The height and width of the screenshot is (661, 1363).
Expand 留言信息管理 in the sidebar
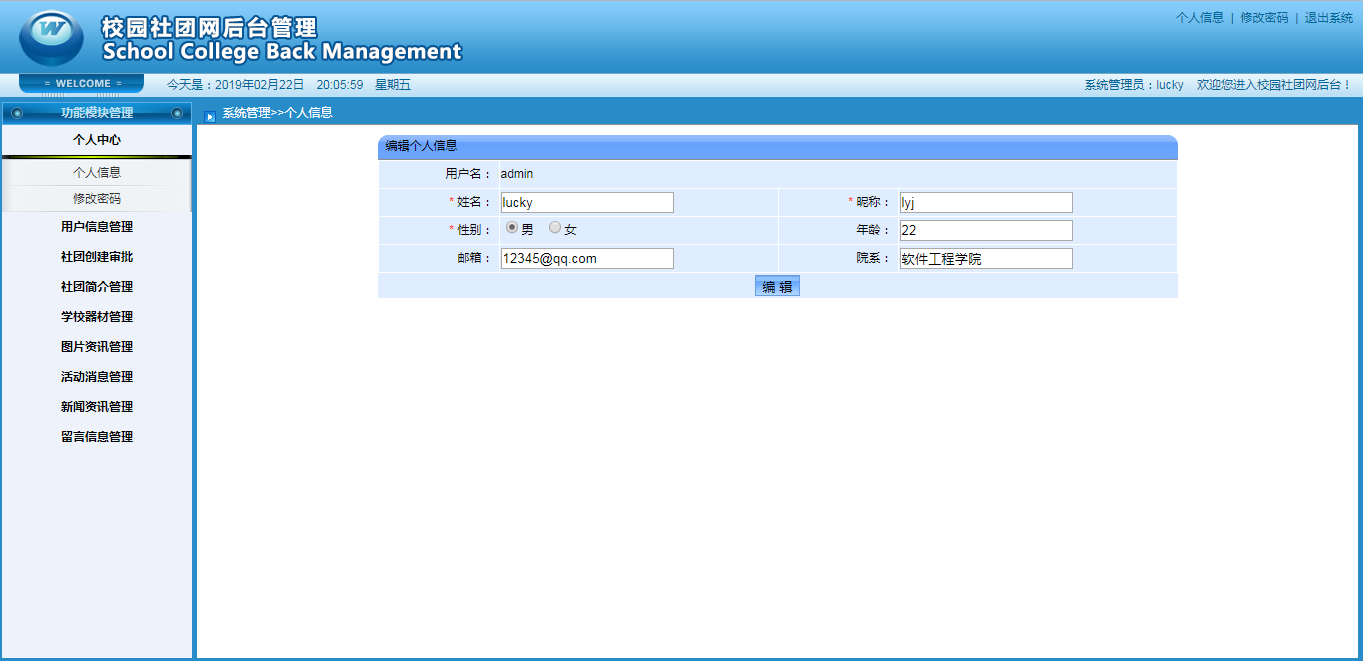point(97,437)
